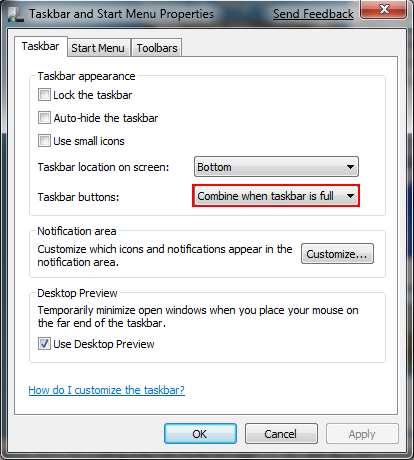This screenshot has width=414, height=460.
Task: Check Use small icons option
Action: pyautogui.click(x=44, y=141)
